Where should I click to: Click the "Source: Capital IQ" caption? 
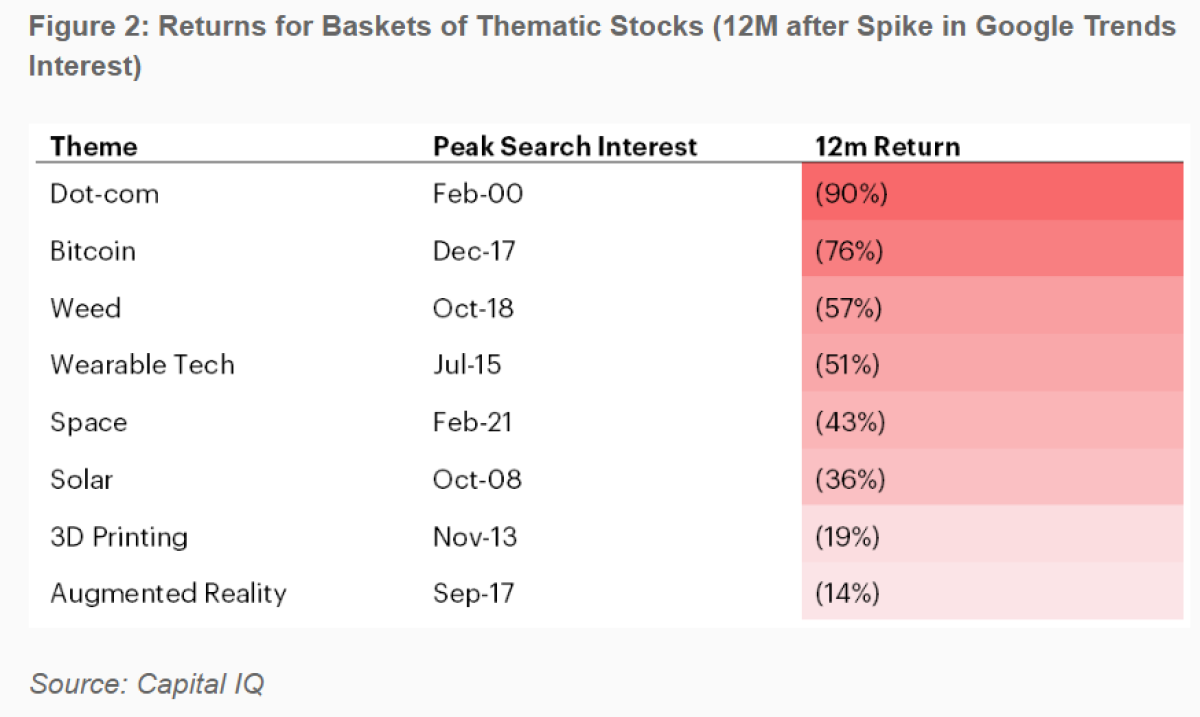coord(146,684)
